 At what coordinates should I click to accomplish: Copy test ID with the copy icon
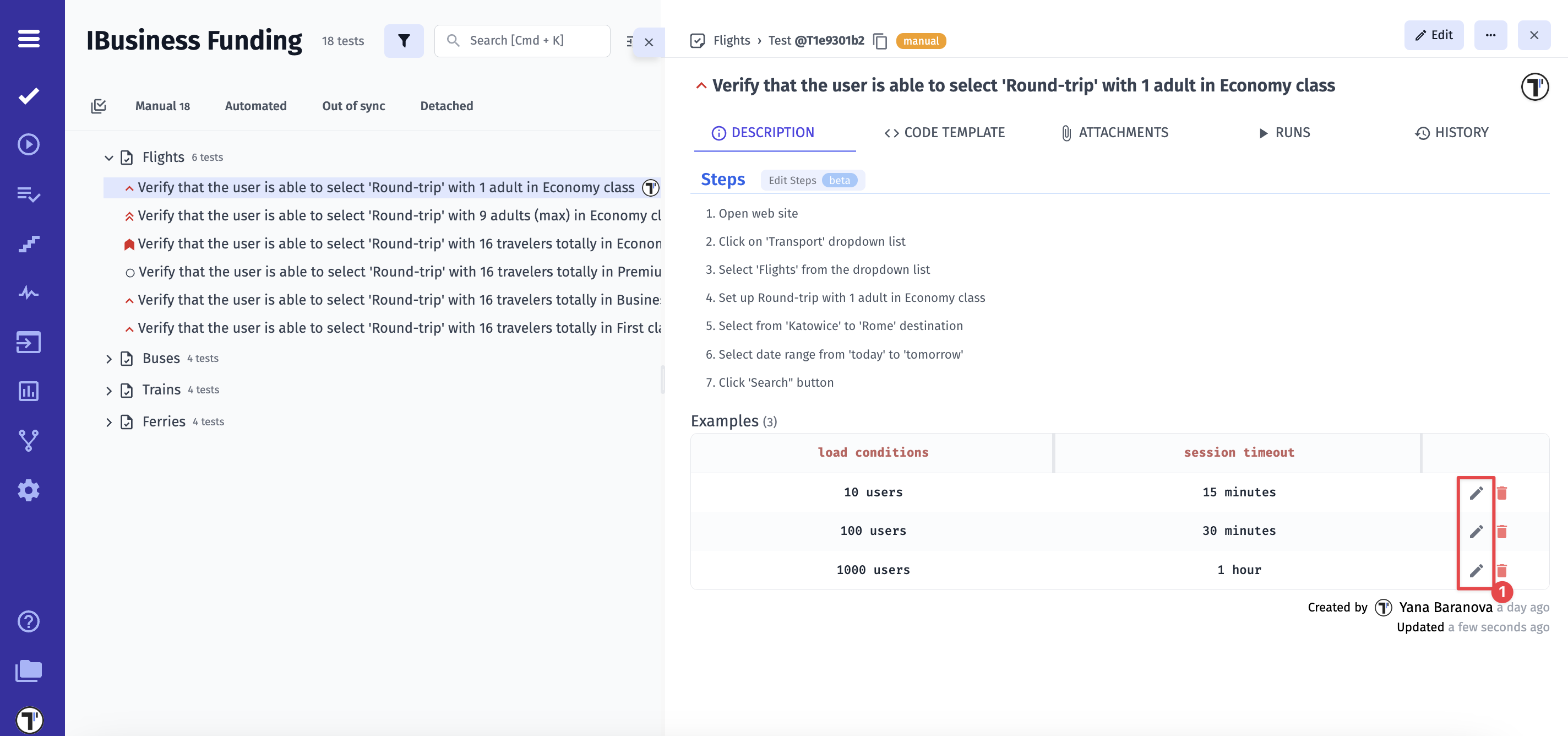click(880, 41)
